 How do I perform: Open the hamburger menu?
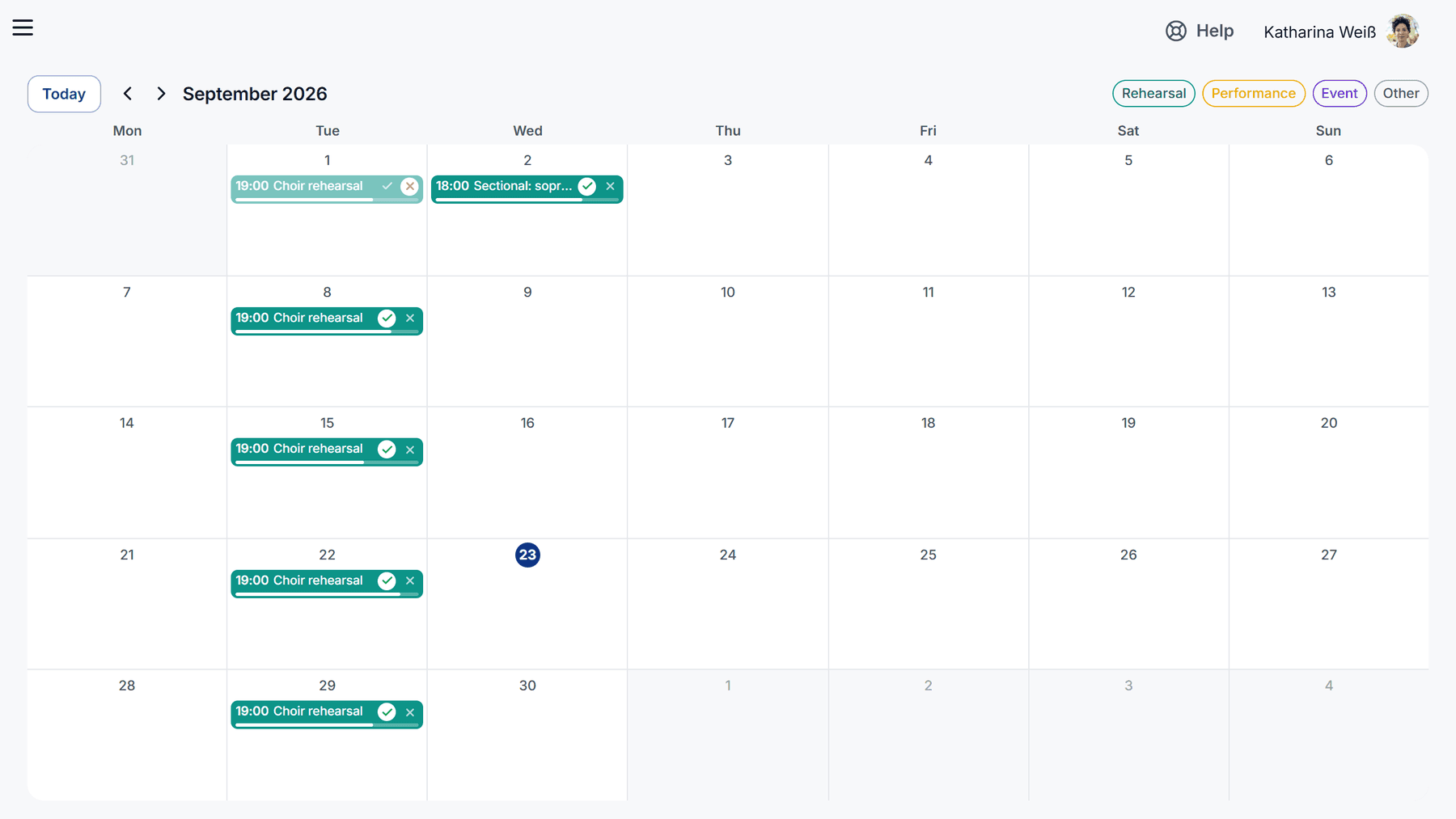(23, 27)
